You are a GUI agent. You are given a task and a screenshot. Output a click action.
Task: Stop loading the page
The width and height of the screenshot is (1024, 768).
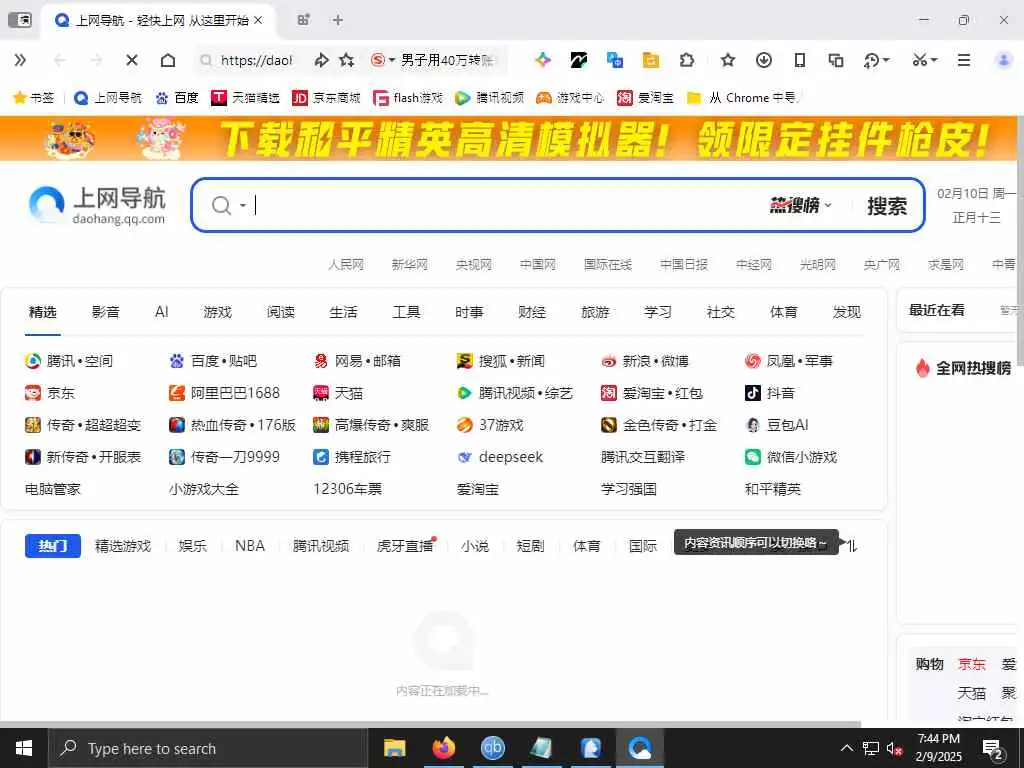(x=131, y=60)
